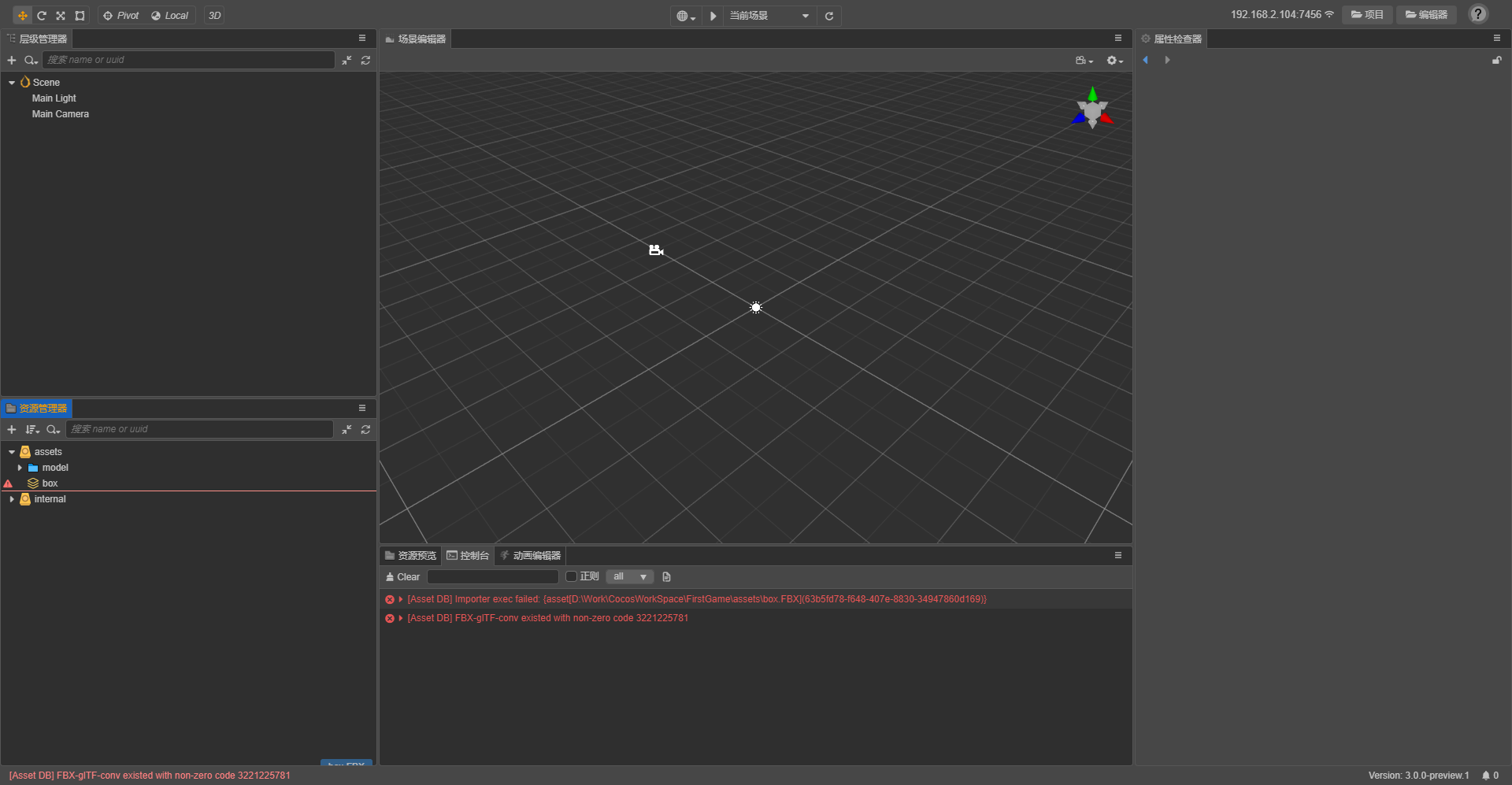Expand the model folder
Image resolution: width=1512 pixels, height=785 pixels.
[20, 468]
